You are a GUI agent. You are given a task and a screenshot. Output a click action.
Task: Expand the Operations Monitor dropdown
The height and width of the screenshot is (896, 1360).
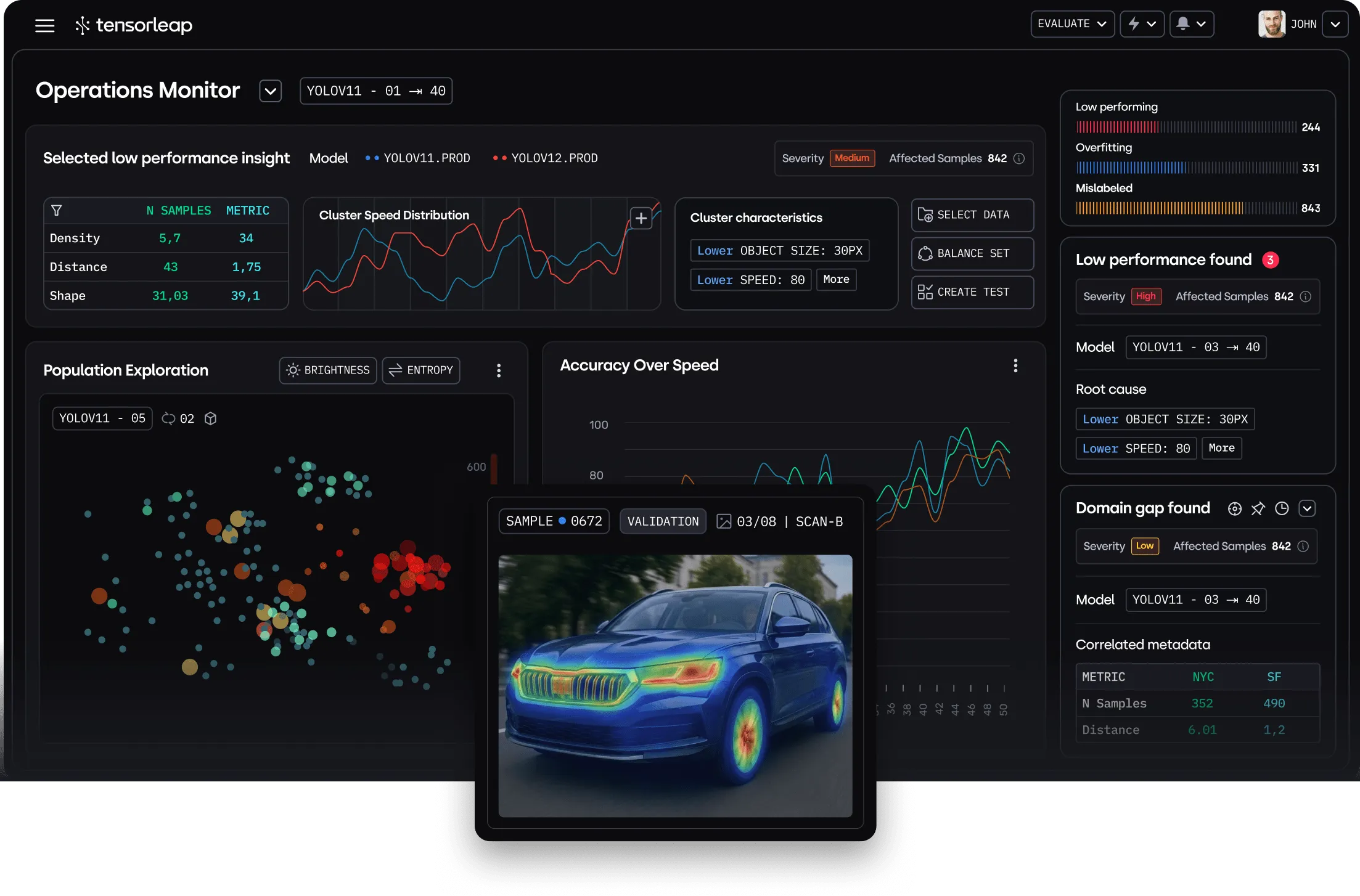pos(270,91)
